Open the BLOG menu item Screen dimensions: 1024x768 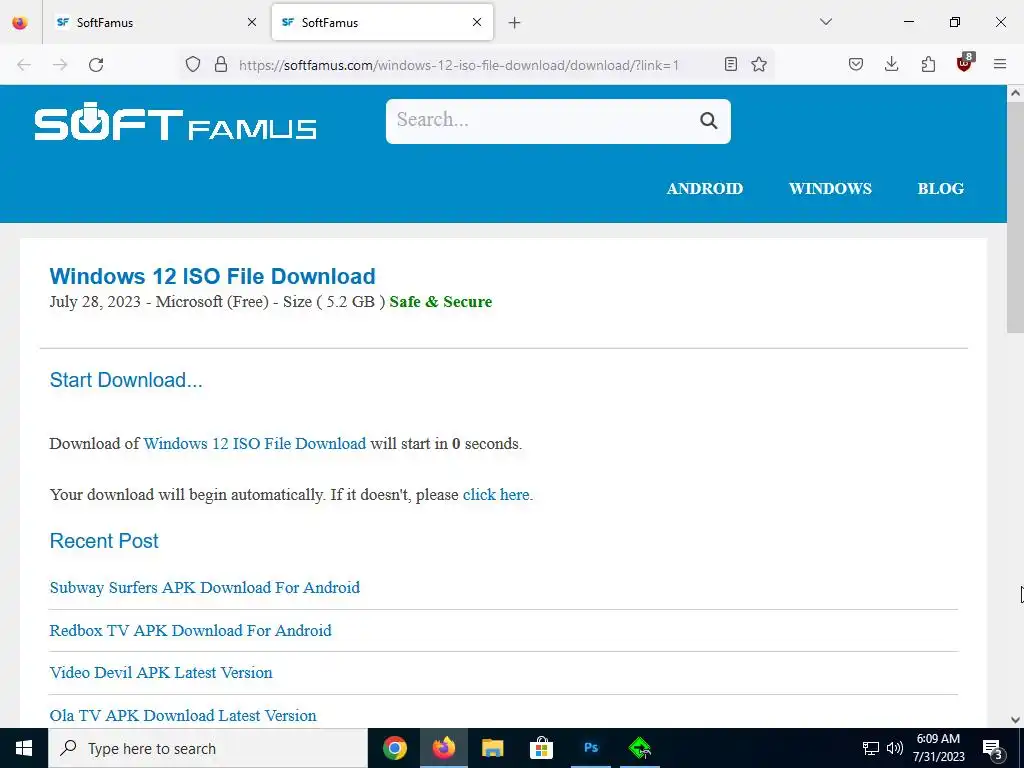tap(940, 189)
